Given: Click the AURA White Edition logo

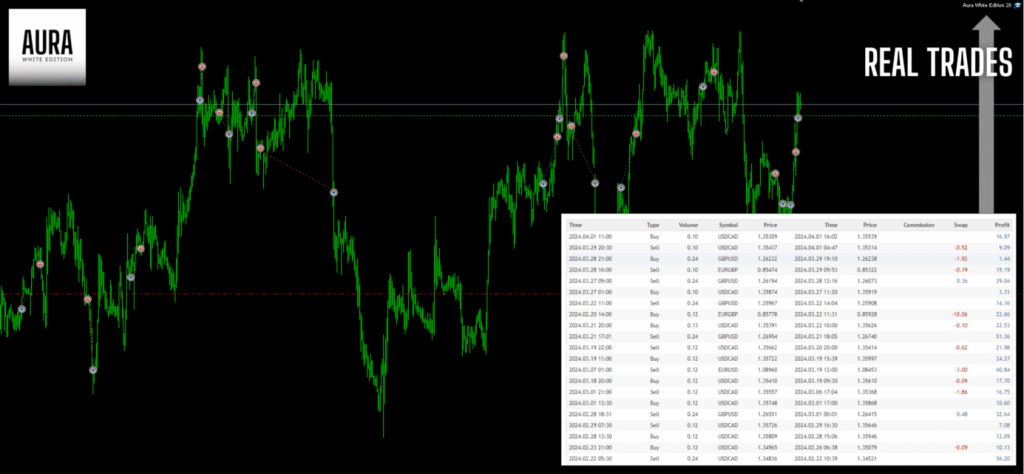Looking at the screenshot, I should [43, 40].
